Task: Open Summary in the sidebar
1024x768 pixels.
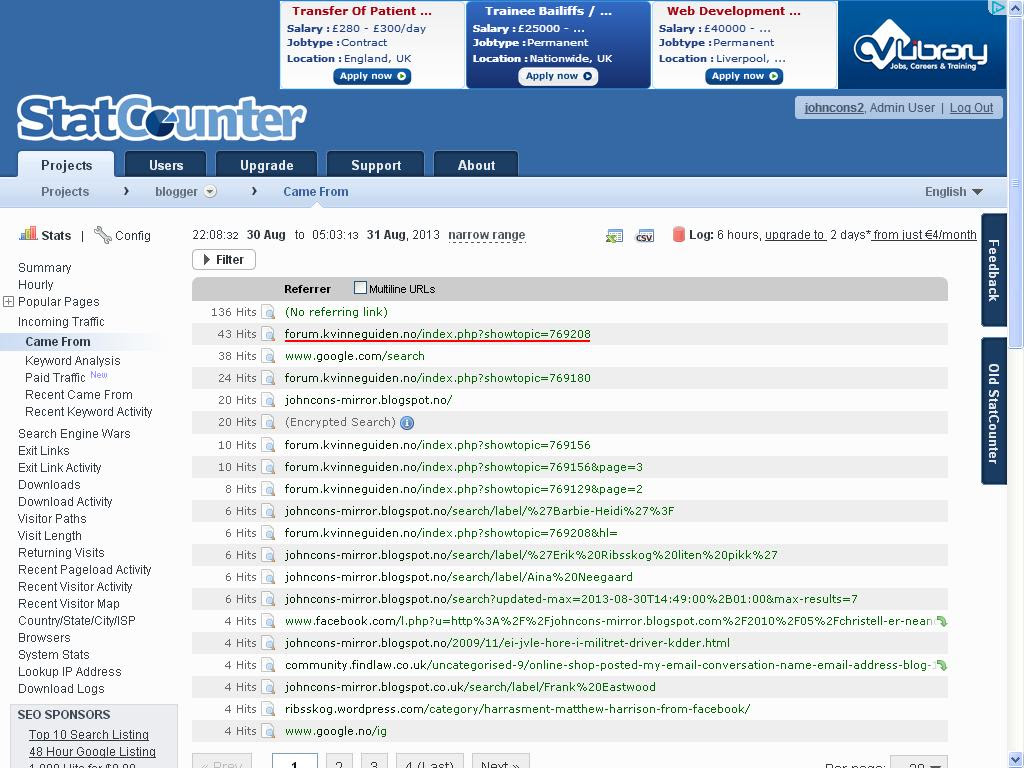Action: click(45, 268)
